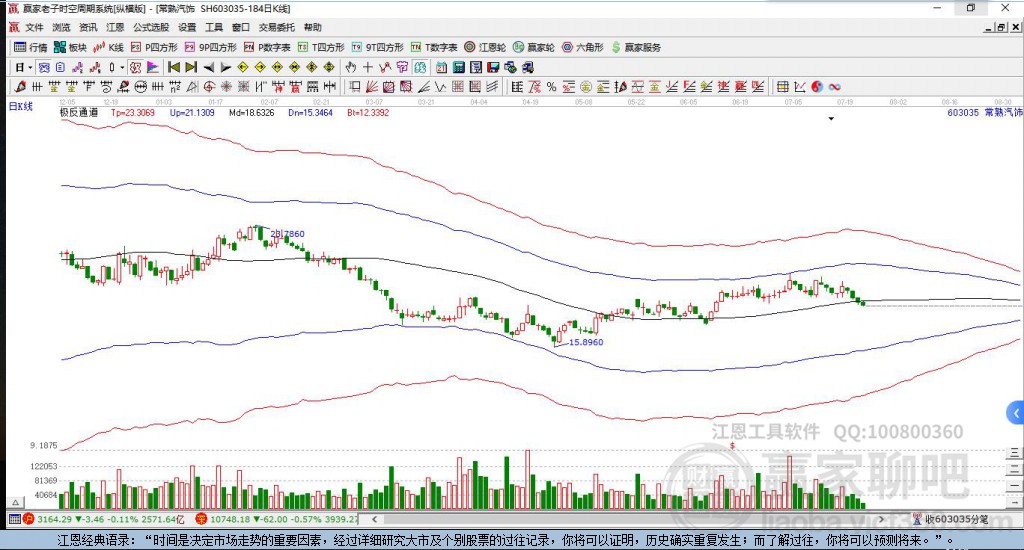The image size is (1024, 550).
Task: Select the crosshair cursor tool
Action: coord(368,67)
